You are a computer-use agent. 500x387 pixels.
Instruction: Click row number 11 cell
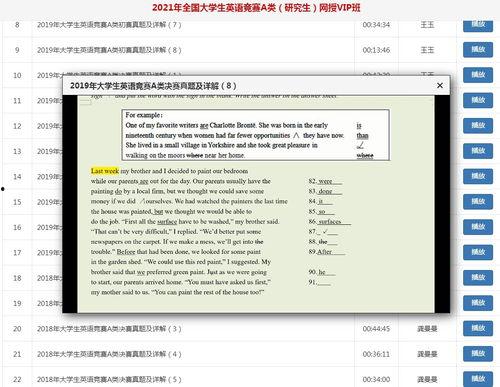pos(17,101)
